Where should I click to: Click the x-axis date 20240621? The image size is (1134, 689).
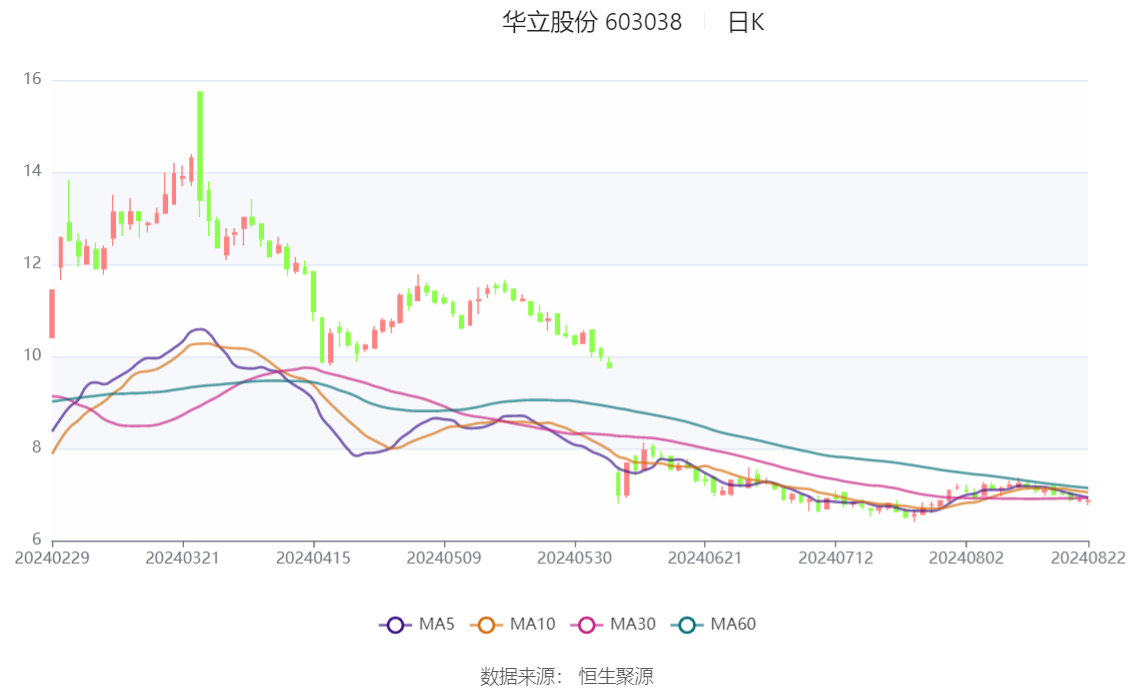[704, 558]
